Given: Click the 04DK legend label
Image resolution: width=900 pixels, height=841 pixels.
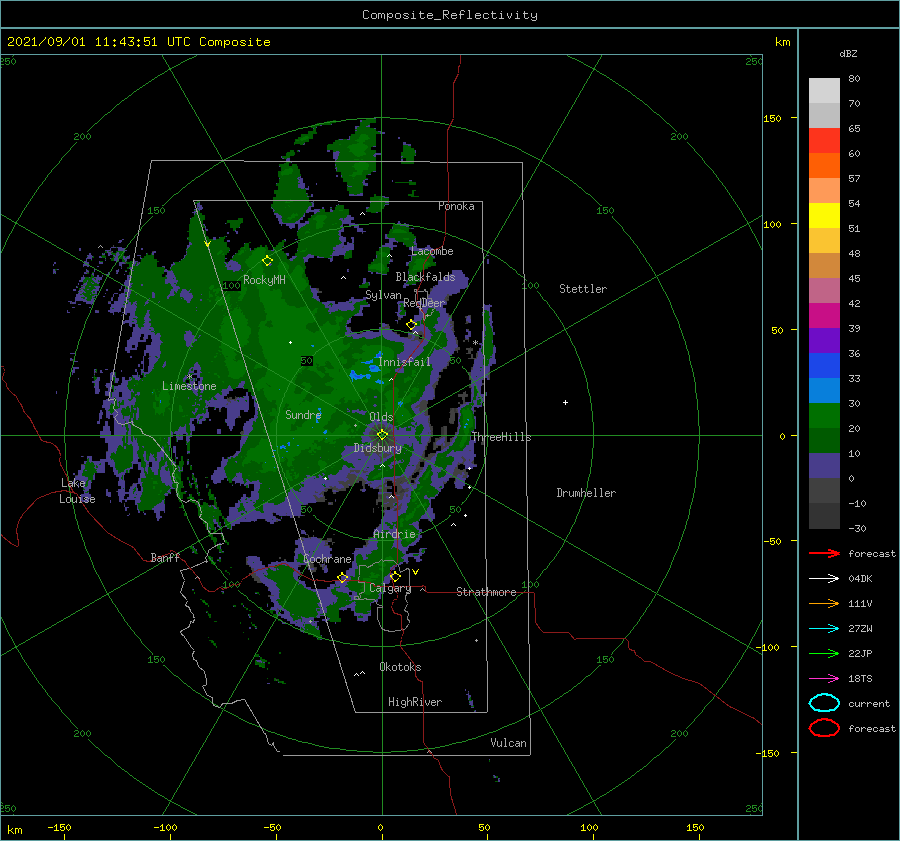Looking at the screenshot, I should (860, 579).
